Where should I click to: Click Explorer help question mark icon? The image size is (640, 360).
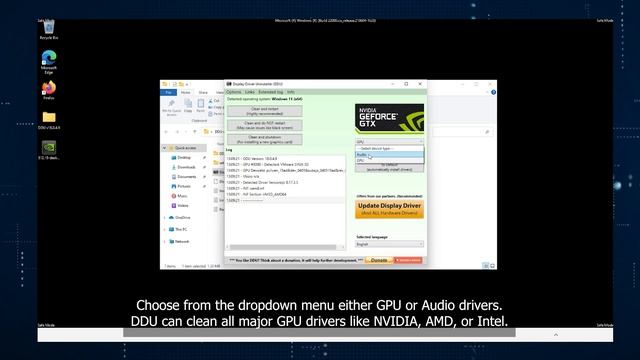coord(493,92)
